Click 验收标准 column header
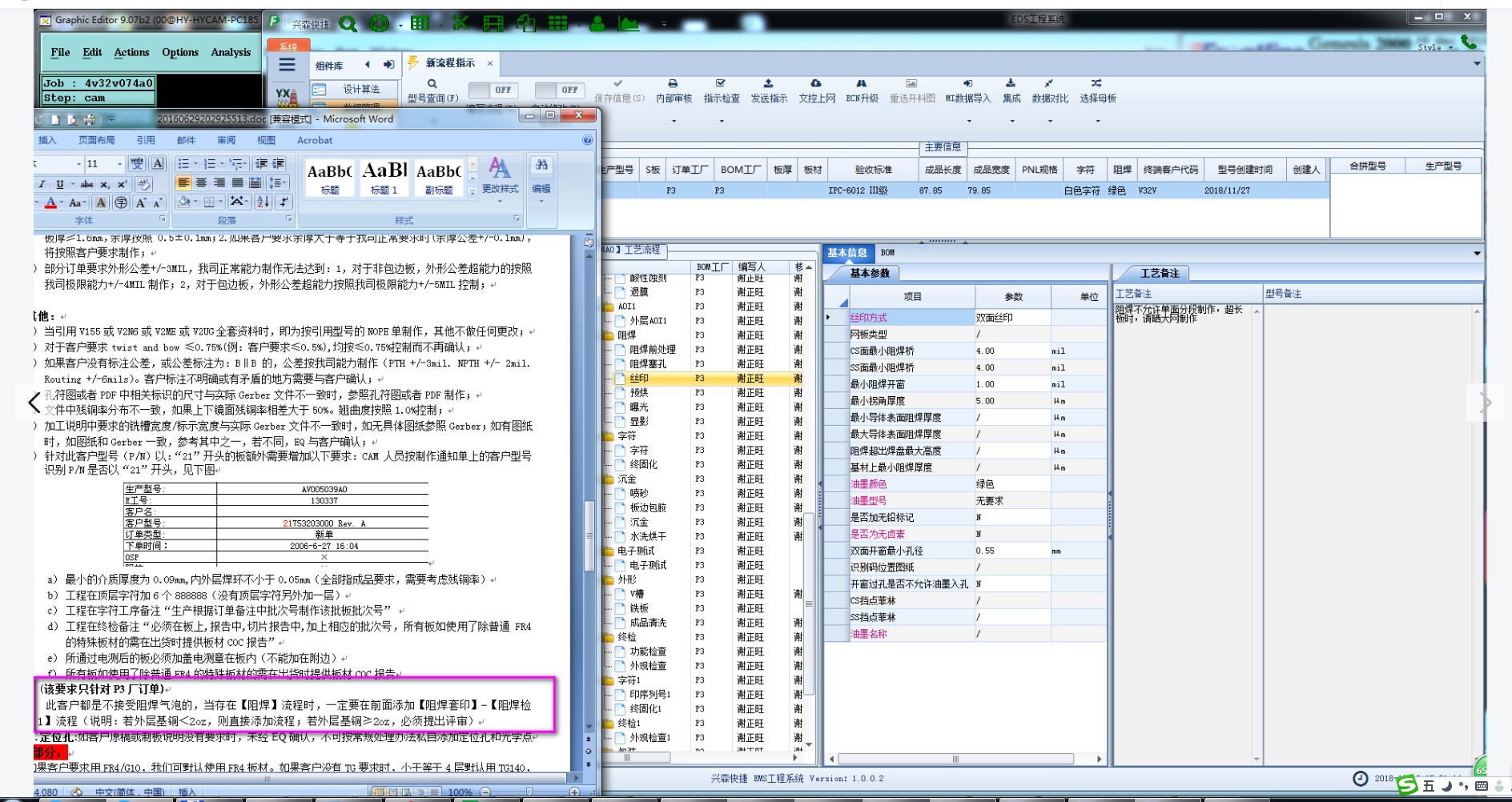Viewport: 1512px width, 802px height. coord(873,170)
